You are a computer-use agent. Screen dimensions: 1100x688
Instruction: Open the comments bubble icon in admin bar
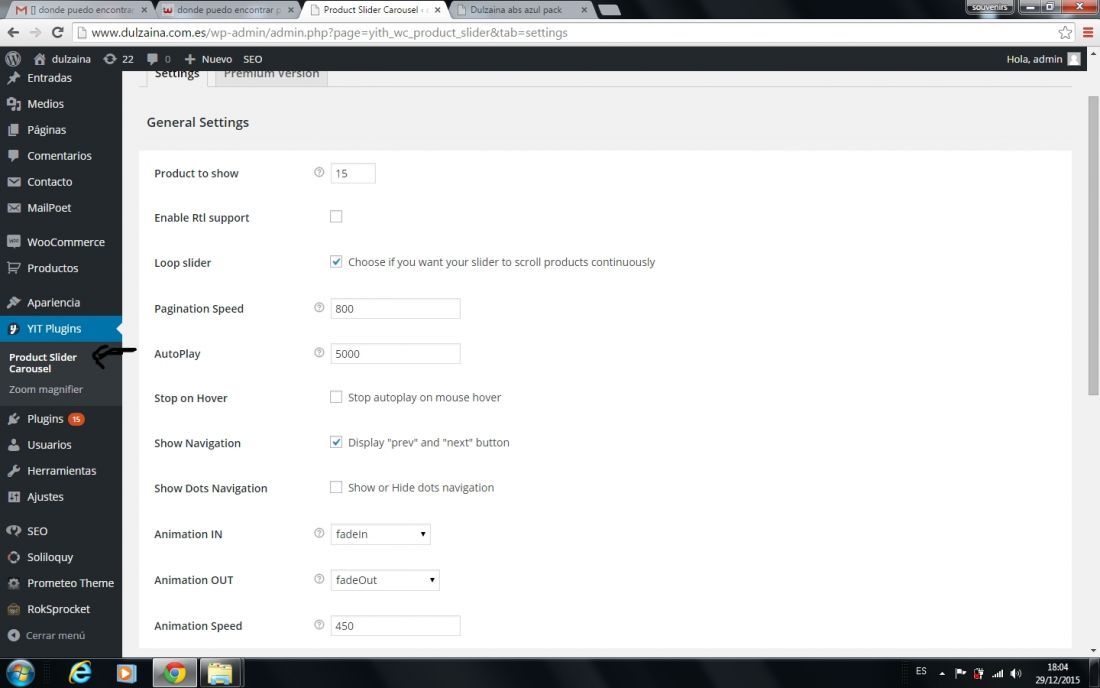(x=152, y=59)
